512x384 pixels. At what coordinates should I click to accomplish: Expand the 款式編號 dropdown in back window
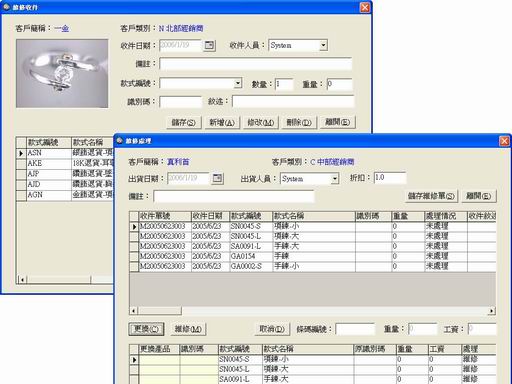click(x=238, y=83)
